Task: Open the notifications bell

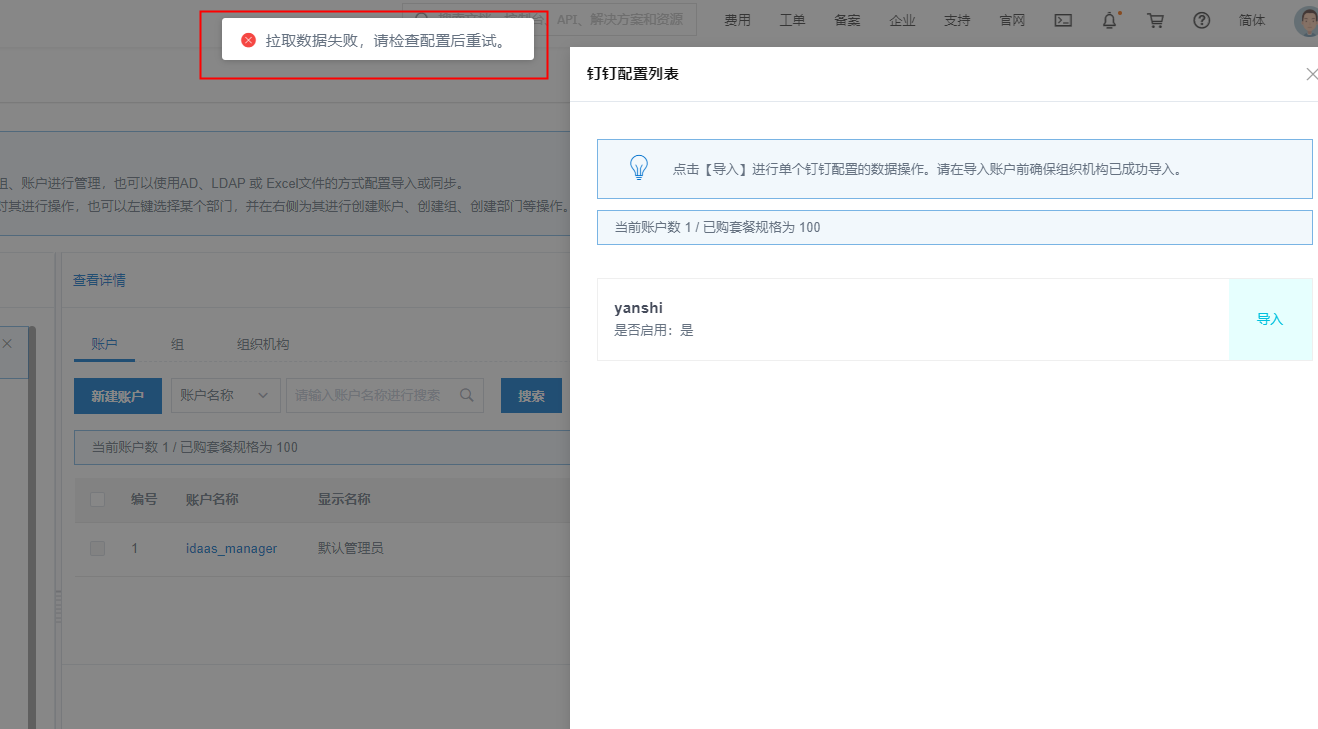Action: 1110,20
